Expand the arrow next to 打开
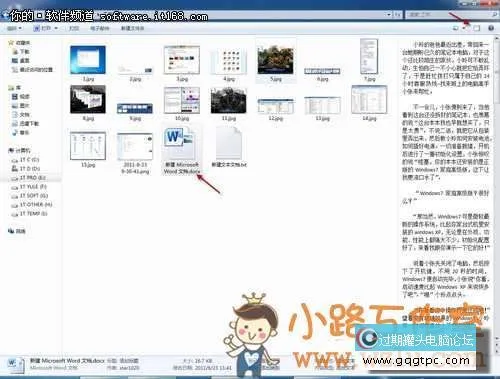500x379 pixels. point(56,28)
